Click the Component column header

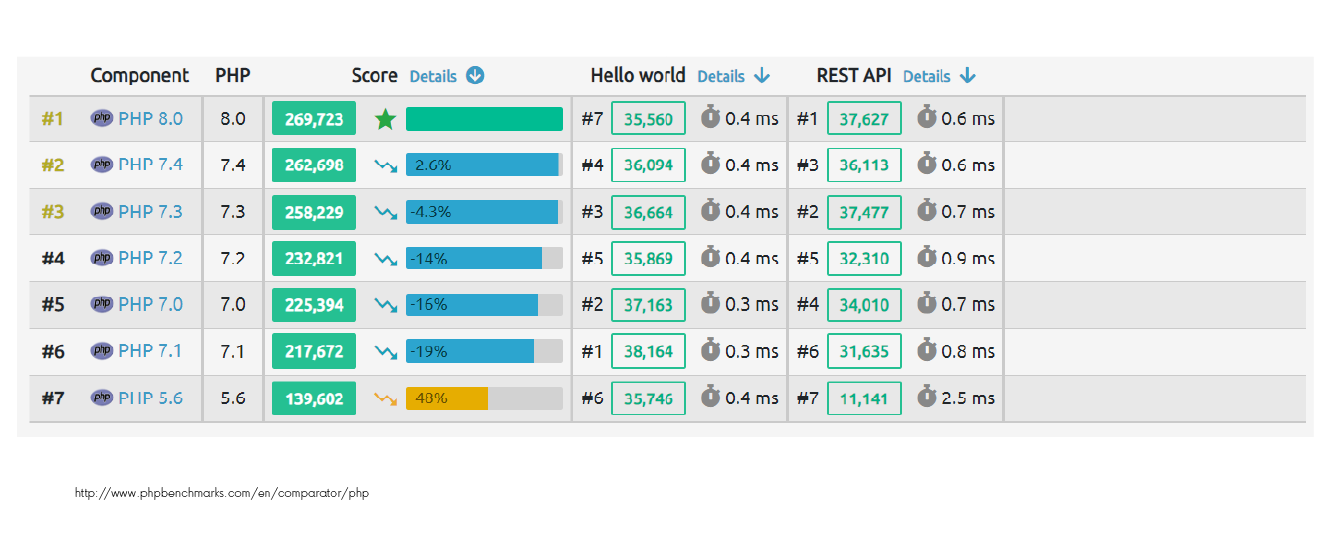click(139, 76)
